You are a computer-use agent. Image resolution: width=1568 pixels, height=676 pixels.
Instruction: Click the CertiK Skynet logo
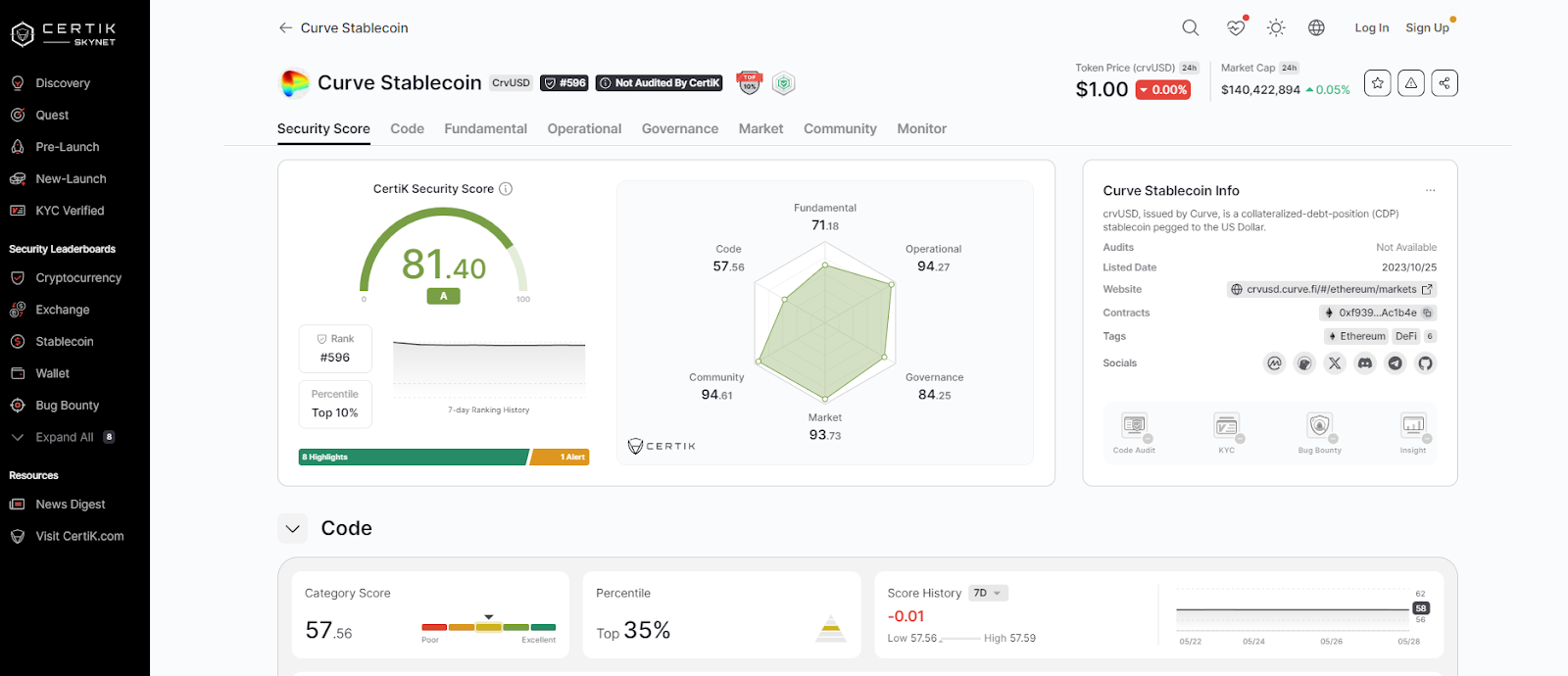[64, 33]
